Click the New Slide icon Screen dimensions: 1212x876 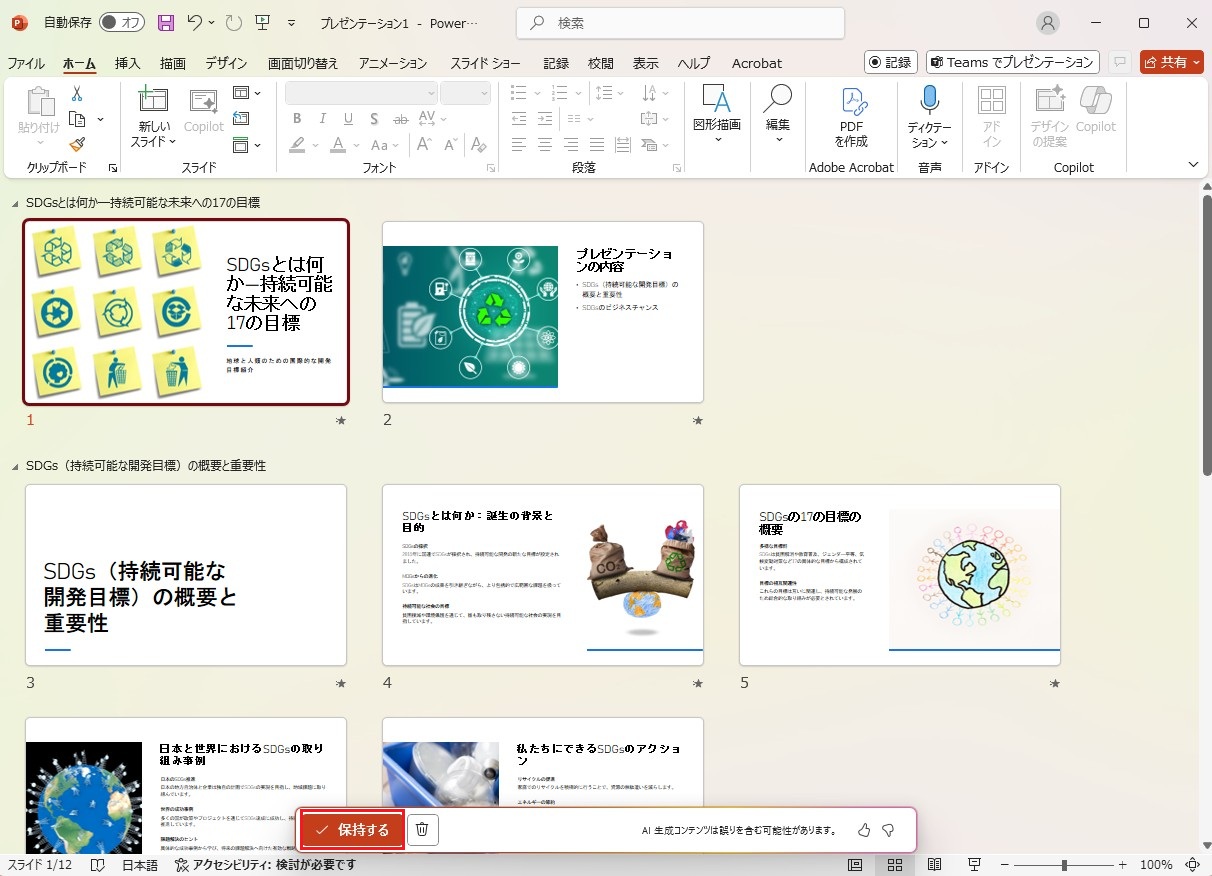coord(153,101)
